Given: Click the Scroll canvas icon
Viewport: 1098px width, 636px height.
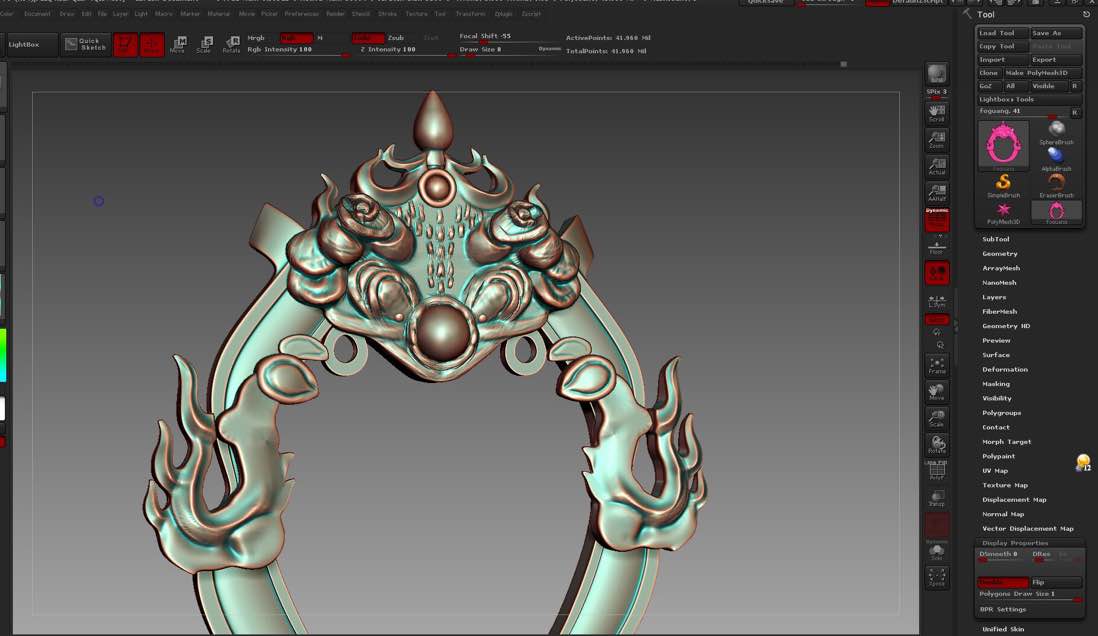Looking at the screenshot, I should [x=937, y=112].
